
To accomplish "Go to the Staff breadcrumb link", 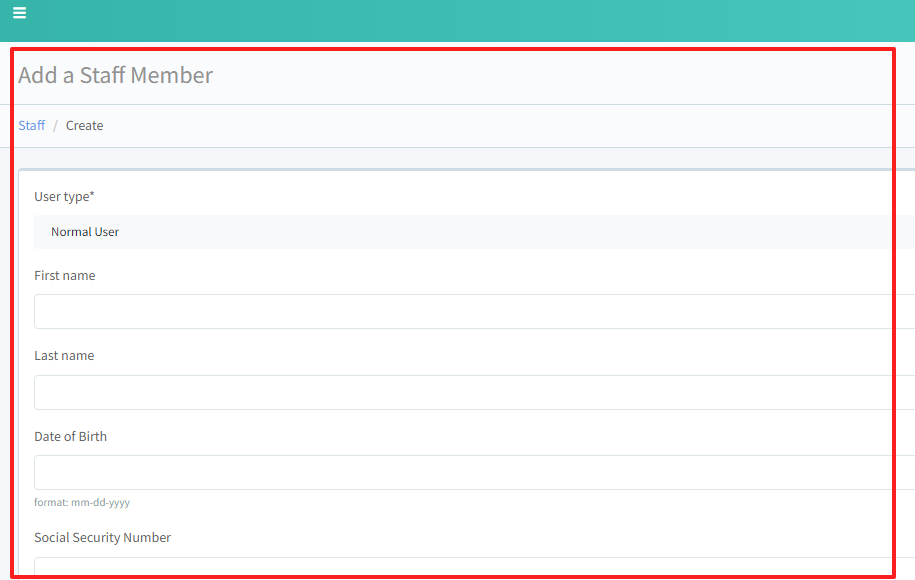I will point(31,126).
